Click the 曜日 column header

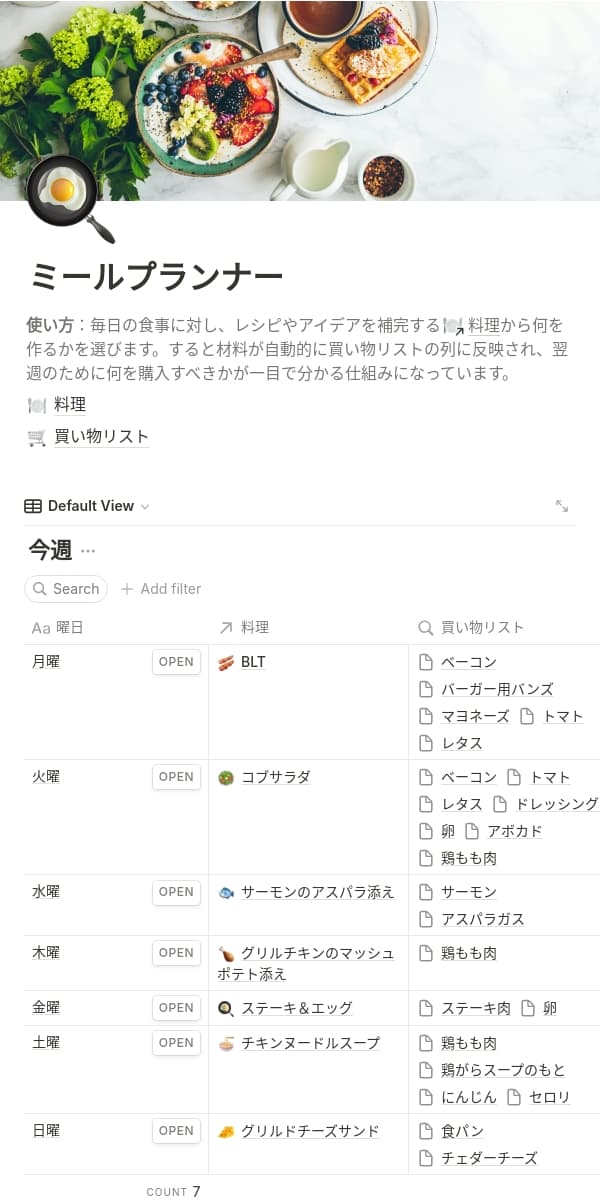pos(69,628)
